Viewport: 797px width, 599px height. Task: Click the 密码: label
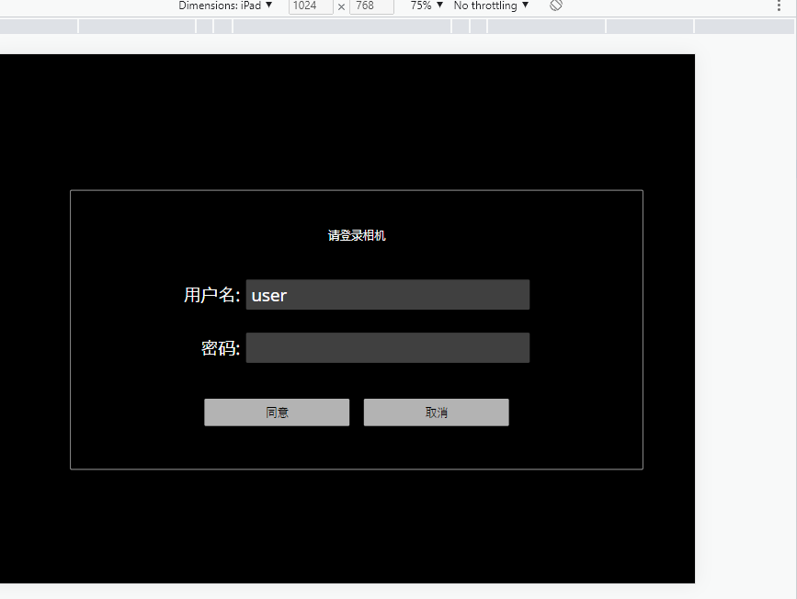[x=221, y=348]
